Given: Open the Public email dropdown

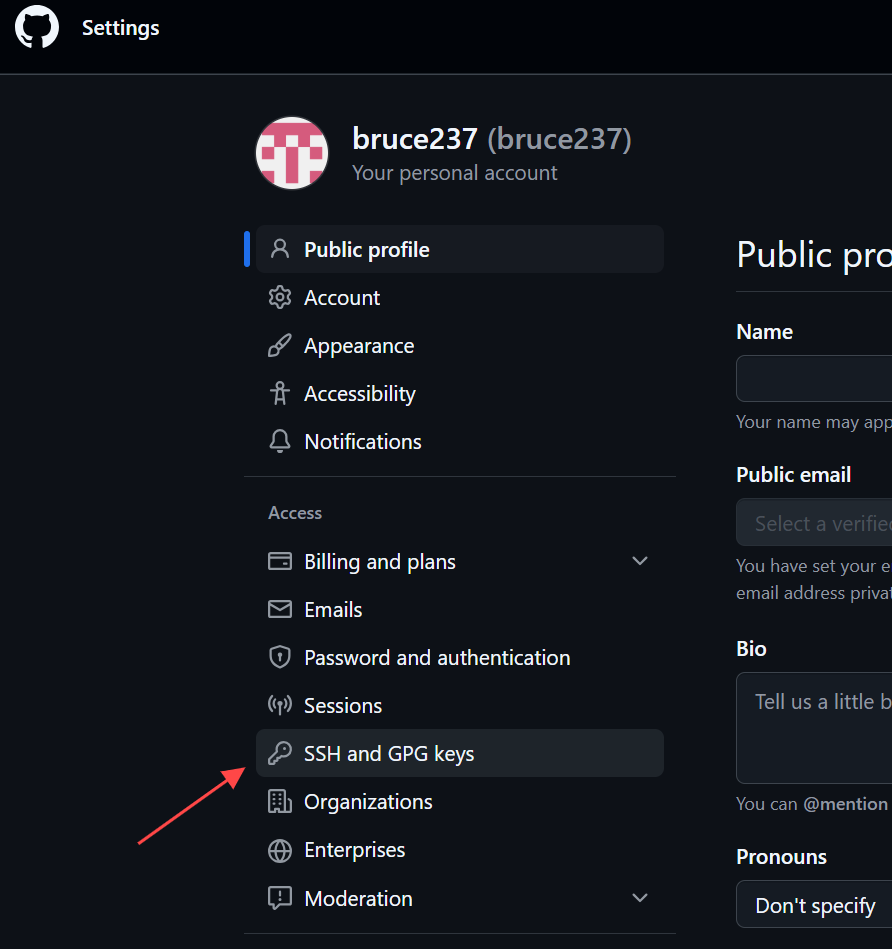Looking at the screenshot, I should click(814, 522).
